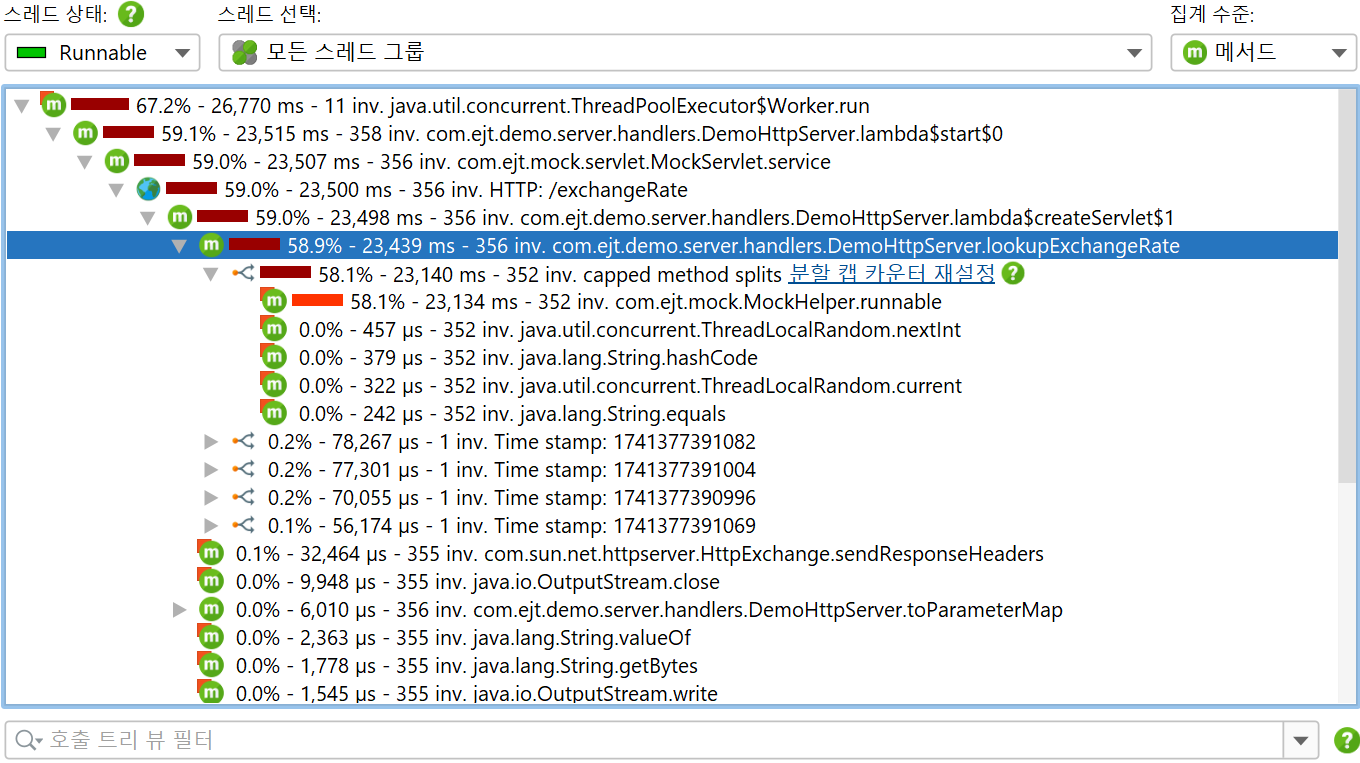Click method icon of MockHelper.runnable
Viewport: 1360px width, 763px height.
coord(273,300)
